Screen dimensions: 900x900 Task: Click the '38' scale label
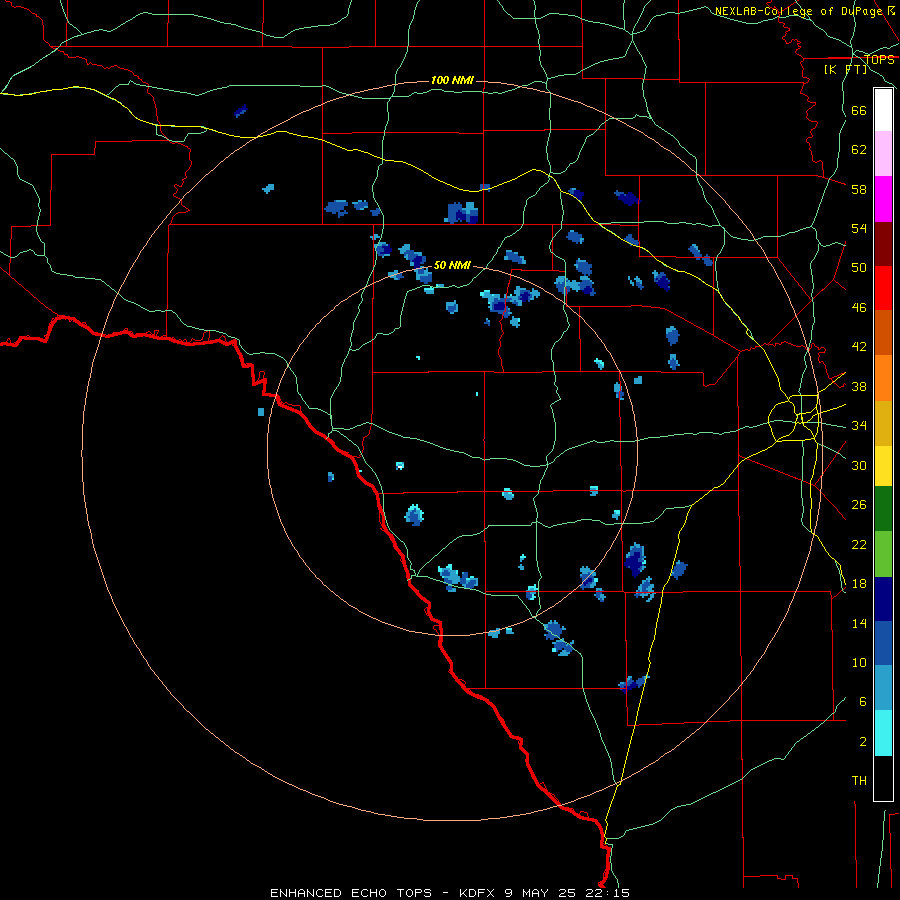[859, 386]
